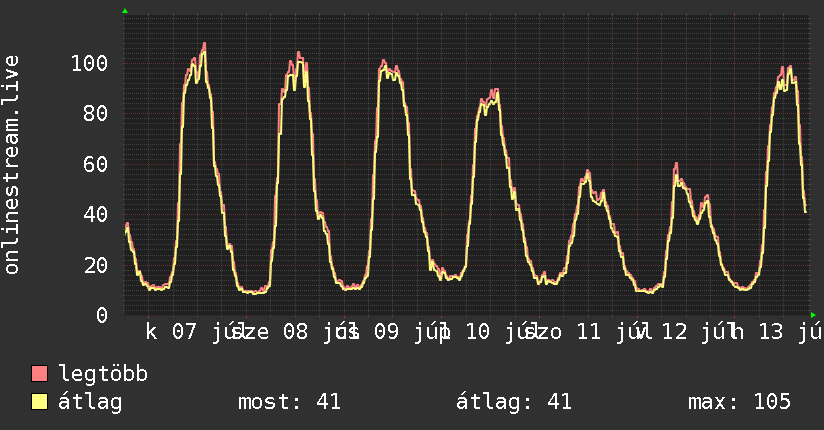Viewport: 824px width, 430px height.
Task: Click the 80 y-axis tick label
Action: (x=96, y=114)
